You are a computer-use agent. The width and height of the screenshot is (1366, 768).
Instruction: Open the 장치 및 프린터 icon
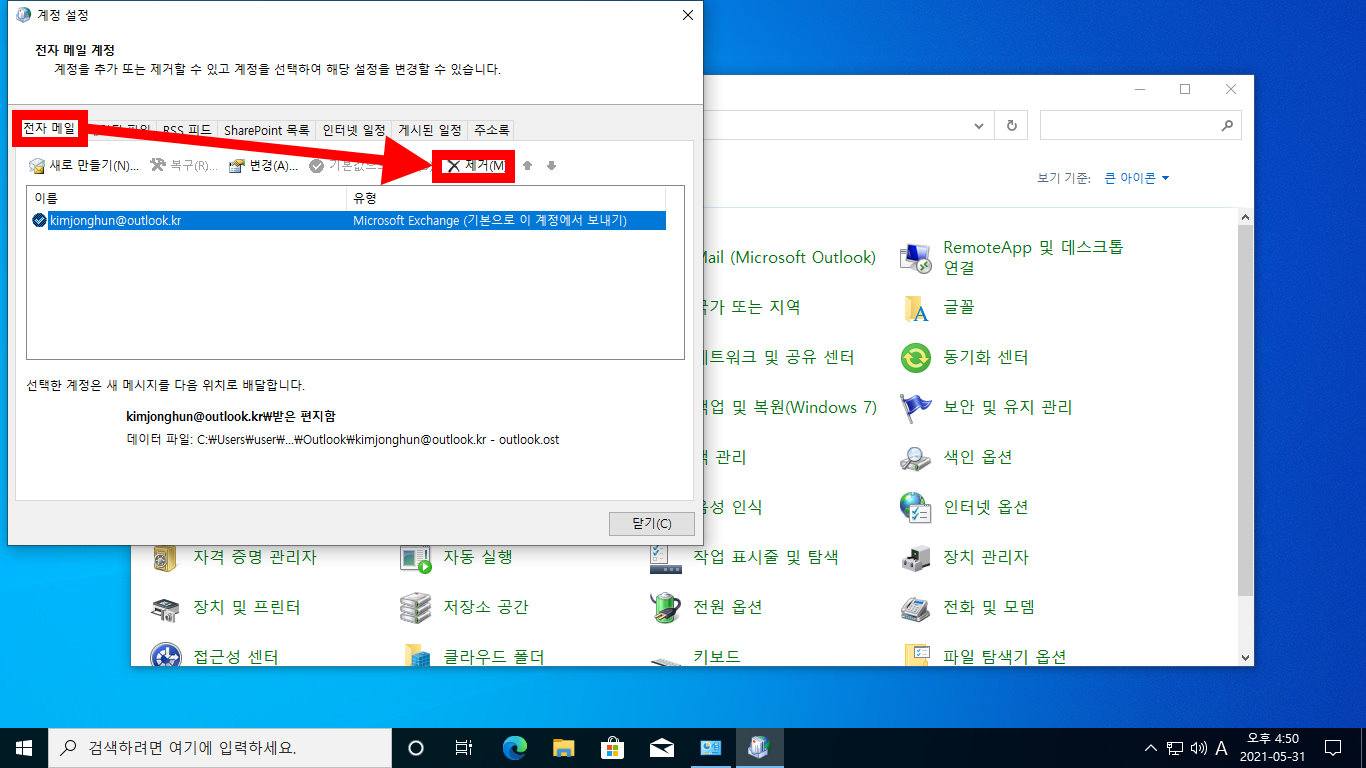coord(166,608)
